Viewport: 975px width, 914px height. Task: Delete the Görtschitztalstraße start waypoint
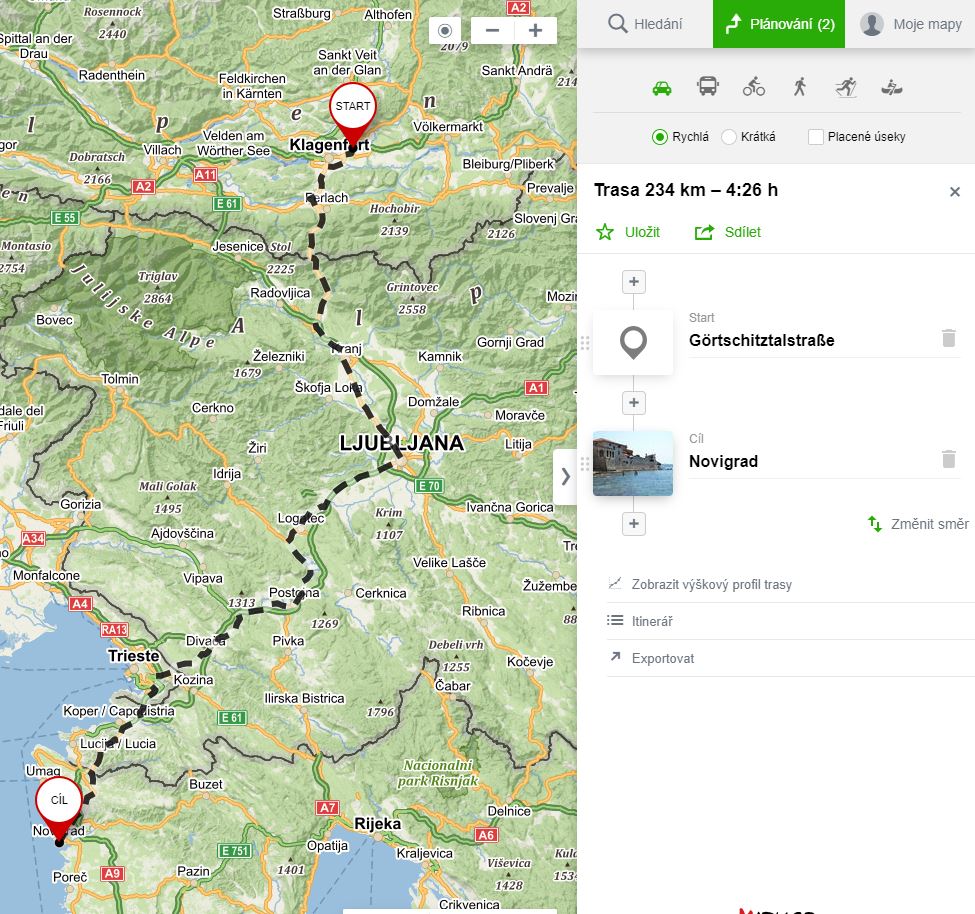(949, 338)
